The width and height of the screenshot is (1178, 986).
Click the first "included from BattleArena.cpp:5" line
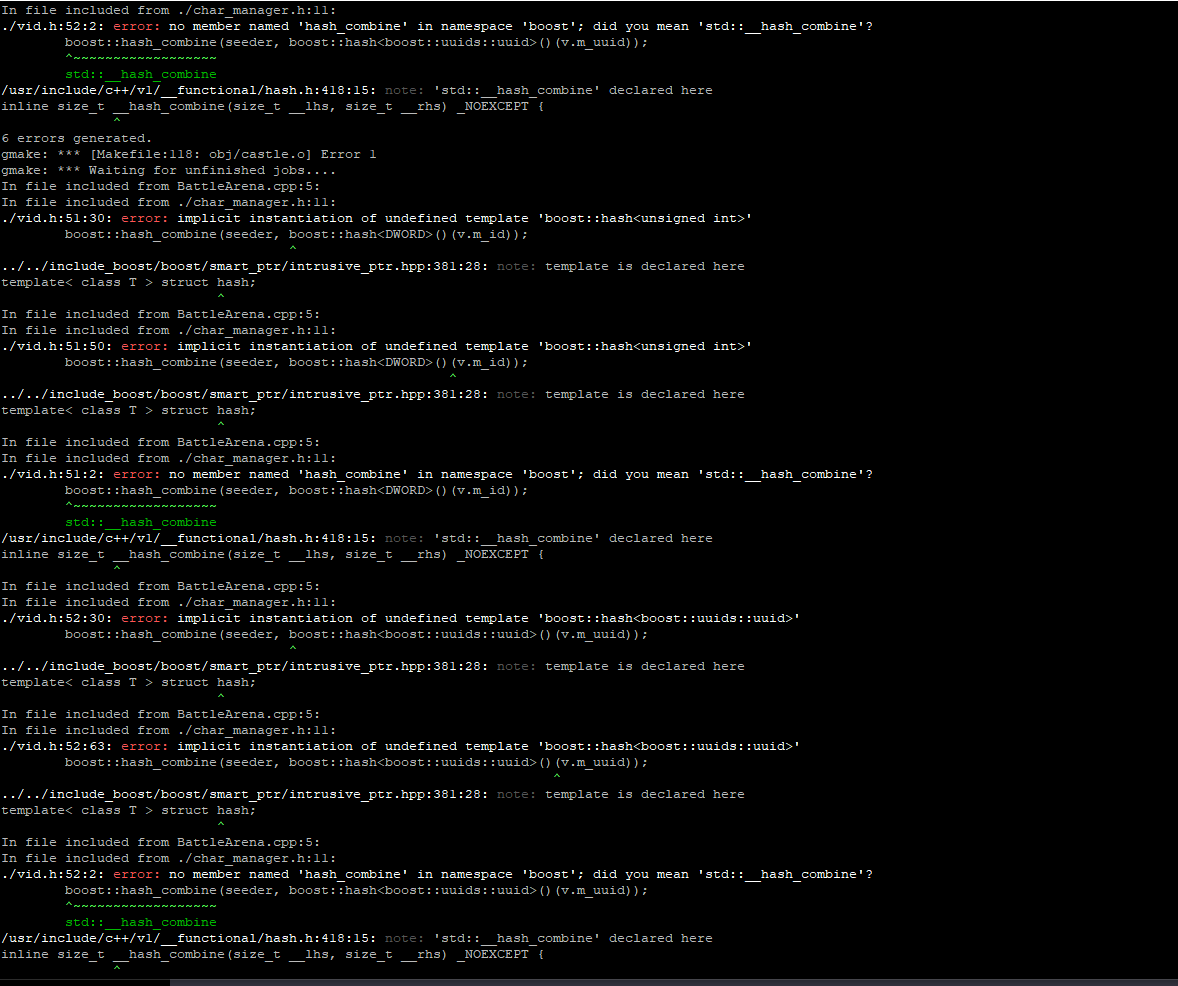point(160,186)
